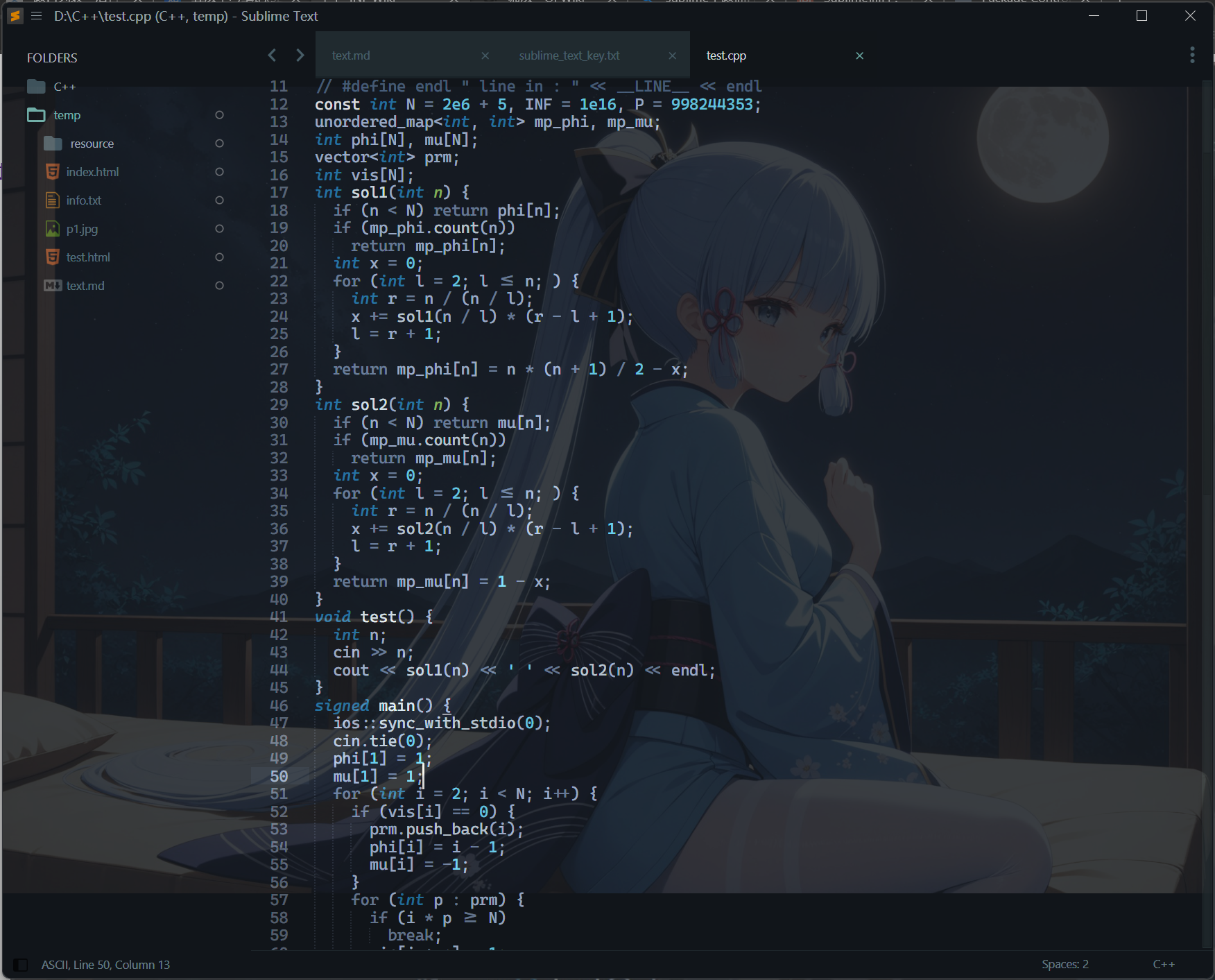Image resolution: width=1215 pixels, height=980 pixels.
Task: Click the temp folder icon
Action: 36,114
